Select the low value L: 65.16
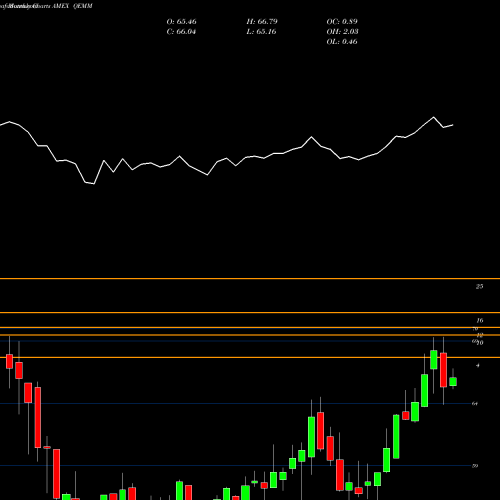500x500 pixels. click(x=262, y=32)
